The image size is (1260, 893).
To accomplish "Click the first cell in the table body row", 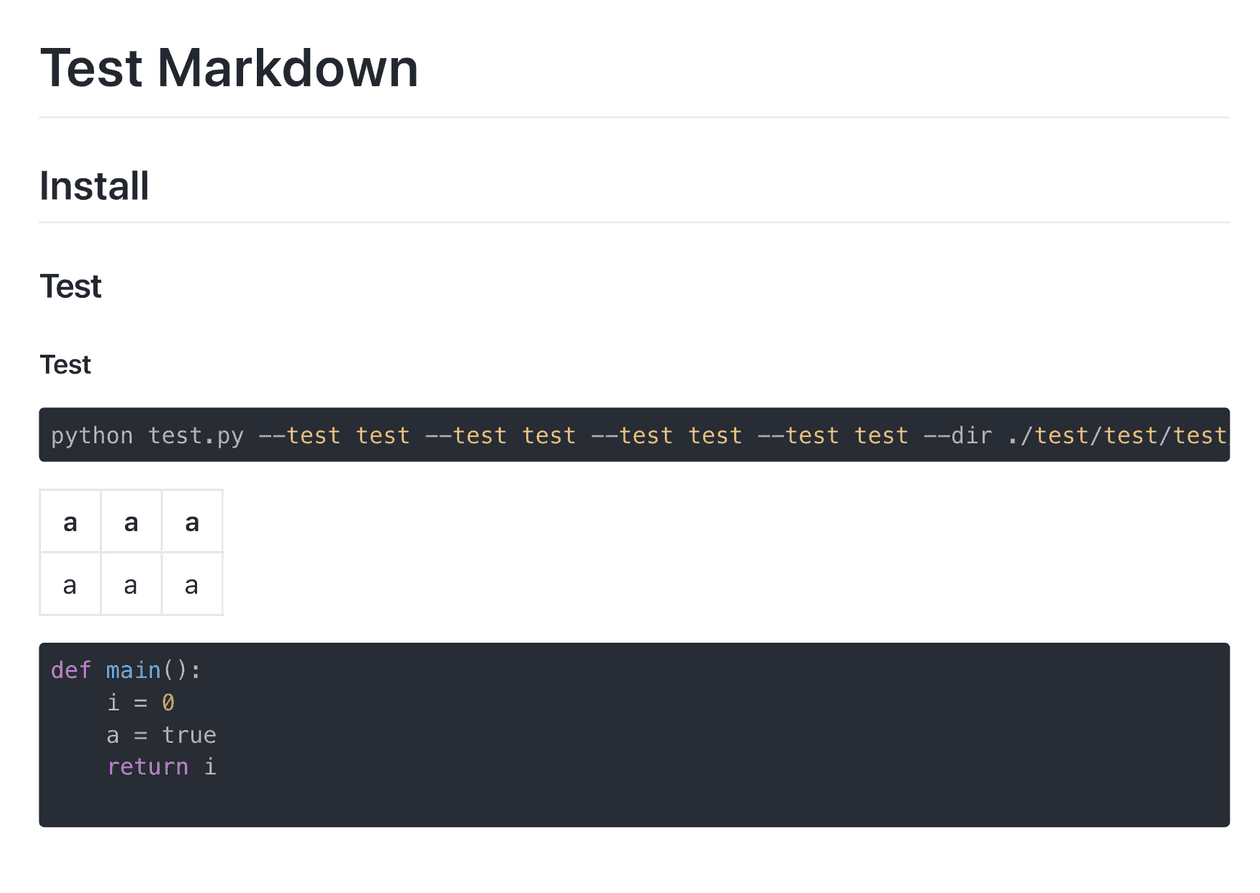I will click(x=70, y=584).
